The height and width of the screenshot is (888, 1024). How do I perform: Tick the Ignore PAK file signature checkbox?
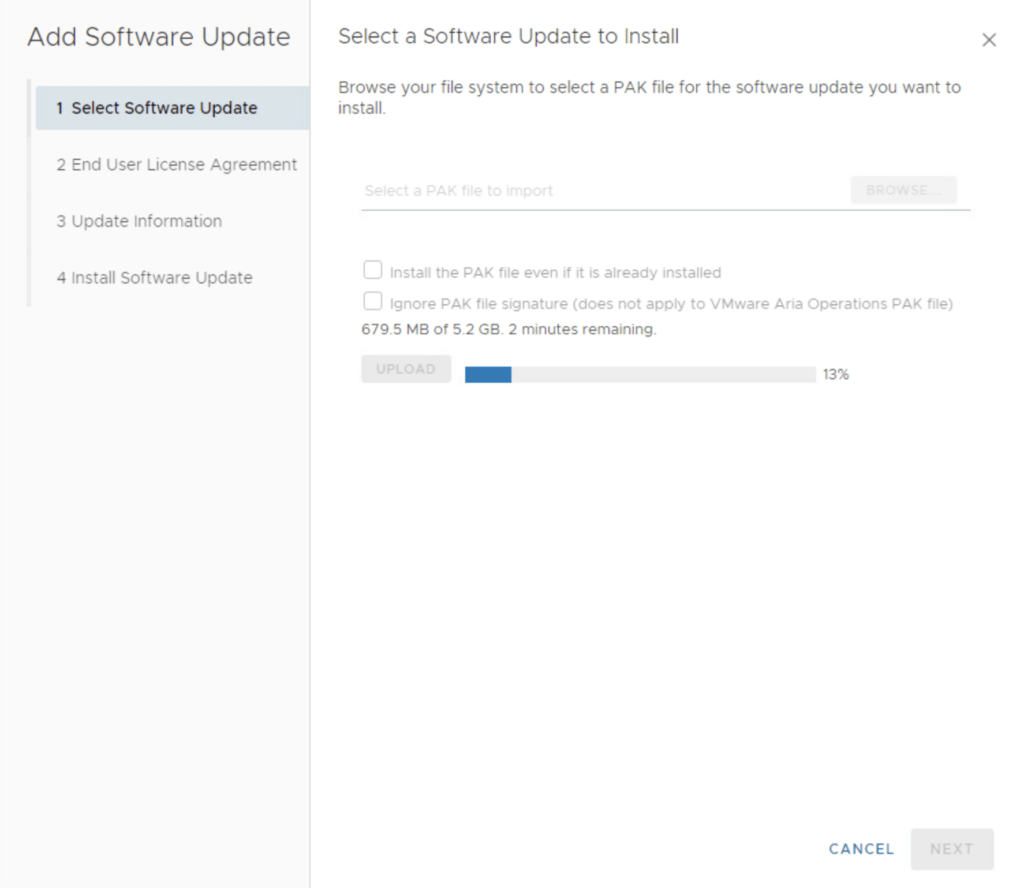(373, 301)
